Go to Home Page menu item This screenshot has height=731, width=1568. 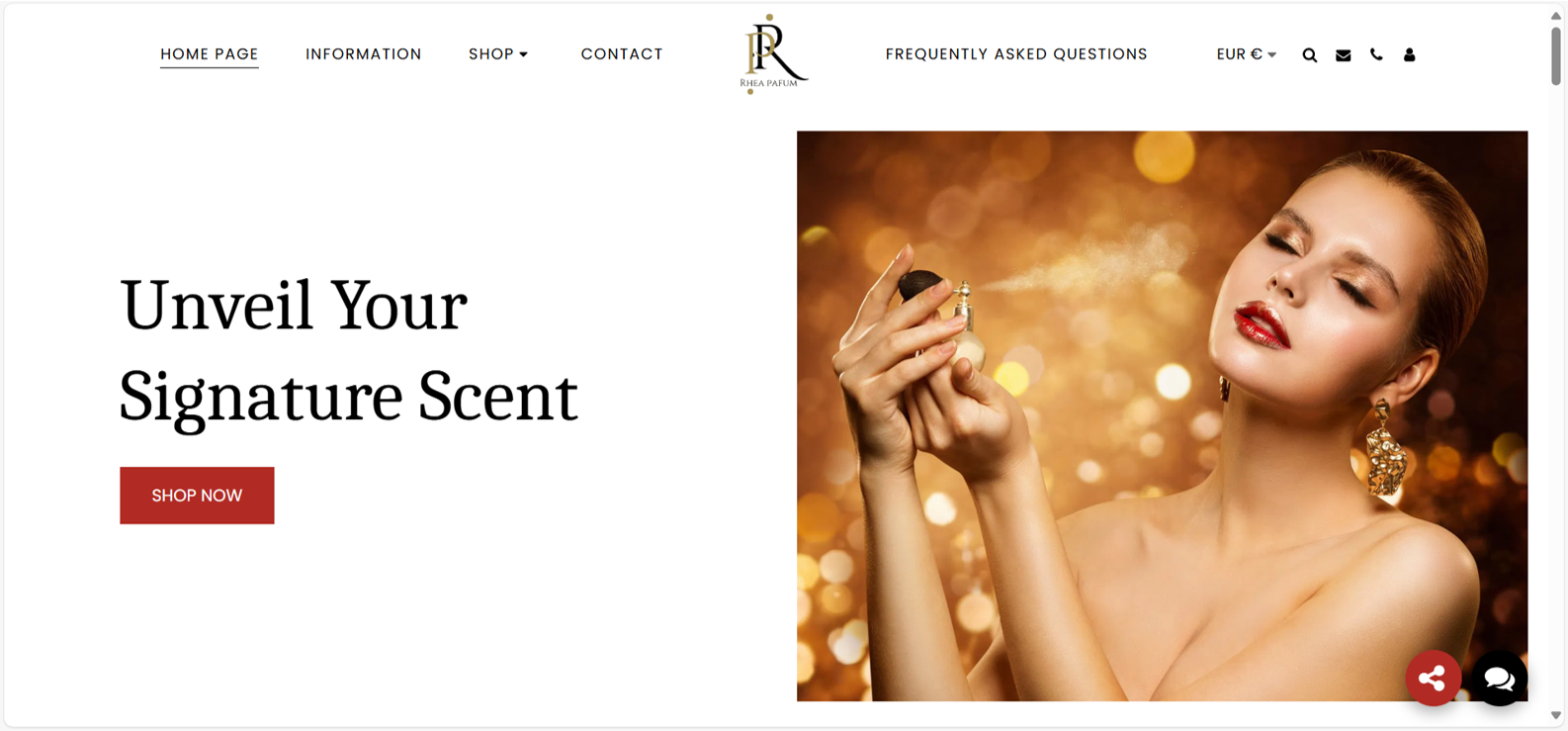209,54
